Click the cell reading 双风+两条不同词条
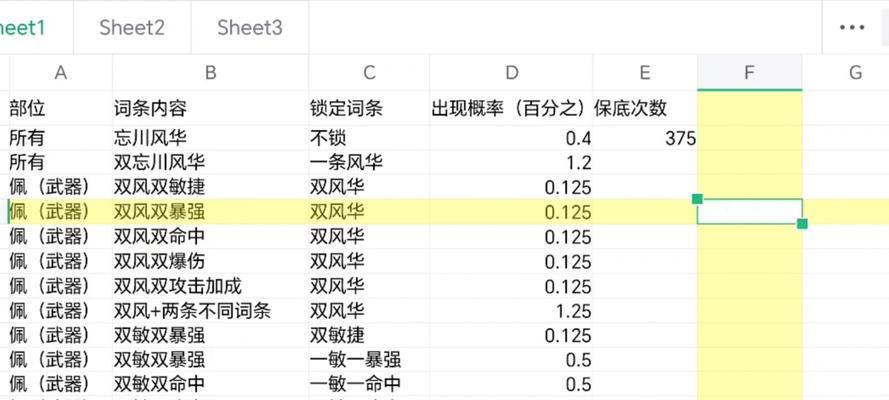 tap(210, 310)
